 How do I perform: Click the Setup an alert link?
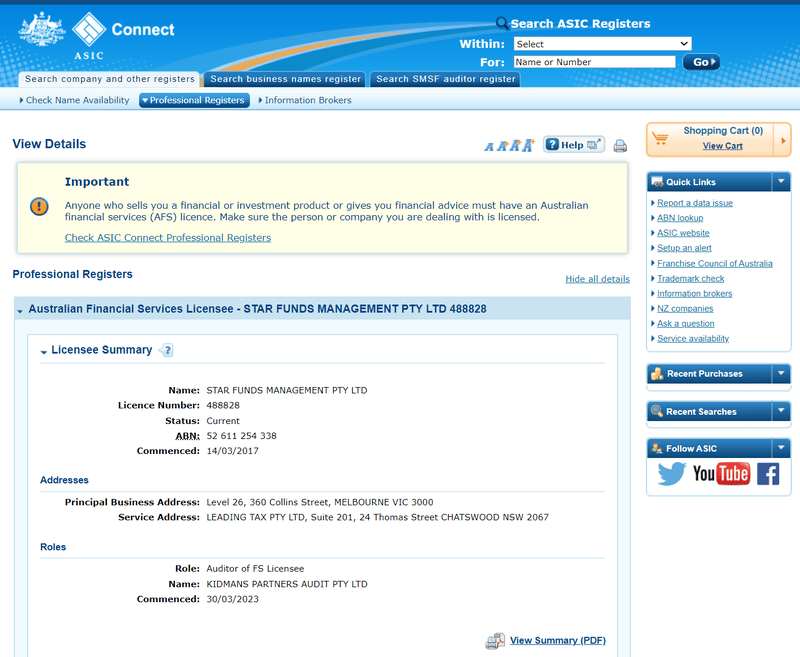pyautogui.click(x=684, y=248)
